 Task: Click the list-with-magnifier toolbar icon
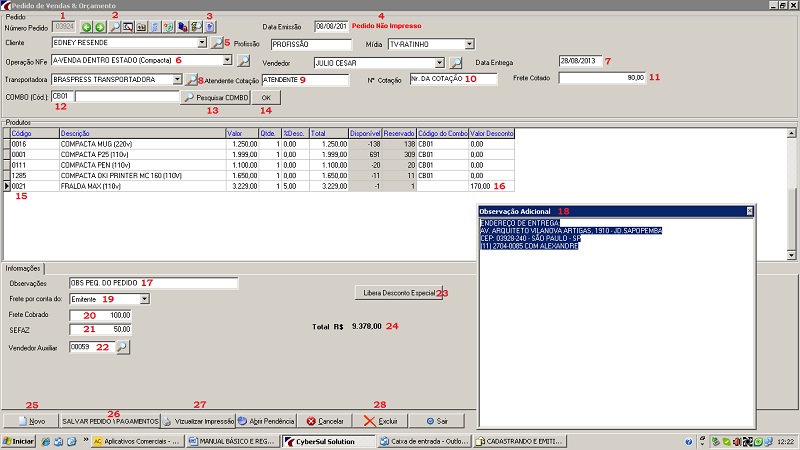coord(196,27)
